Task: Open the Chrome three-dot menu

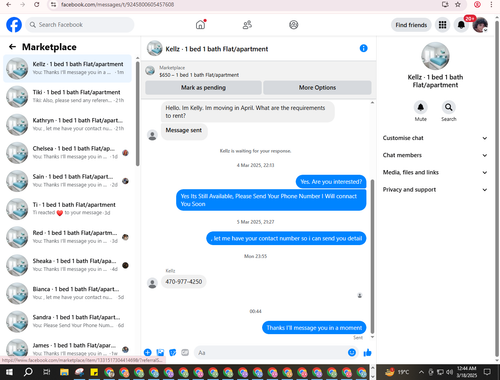Action: [x=491, y=5]
